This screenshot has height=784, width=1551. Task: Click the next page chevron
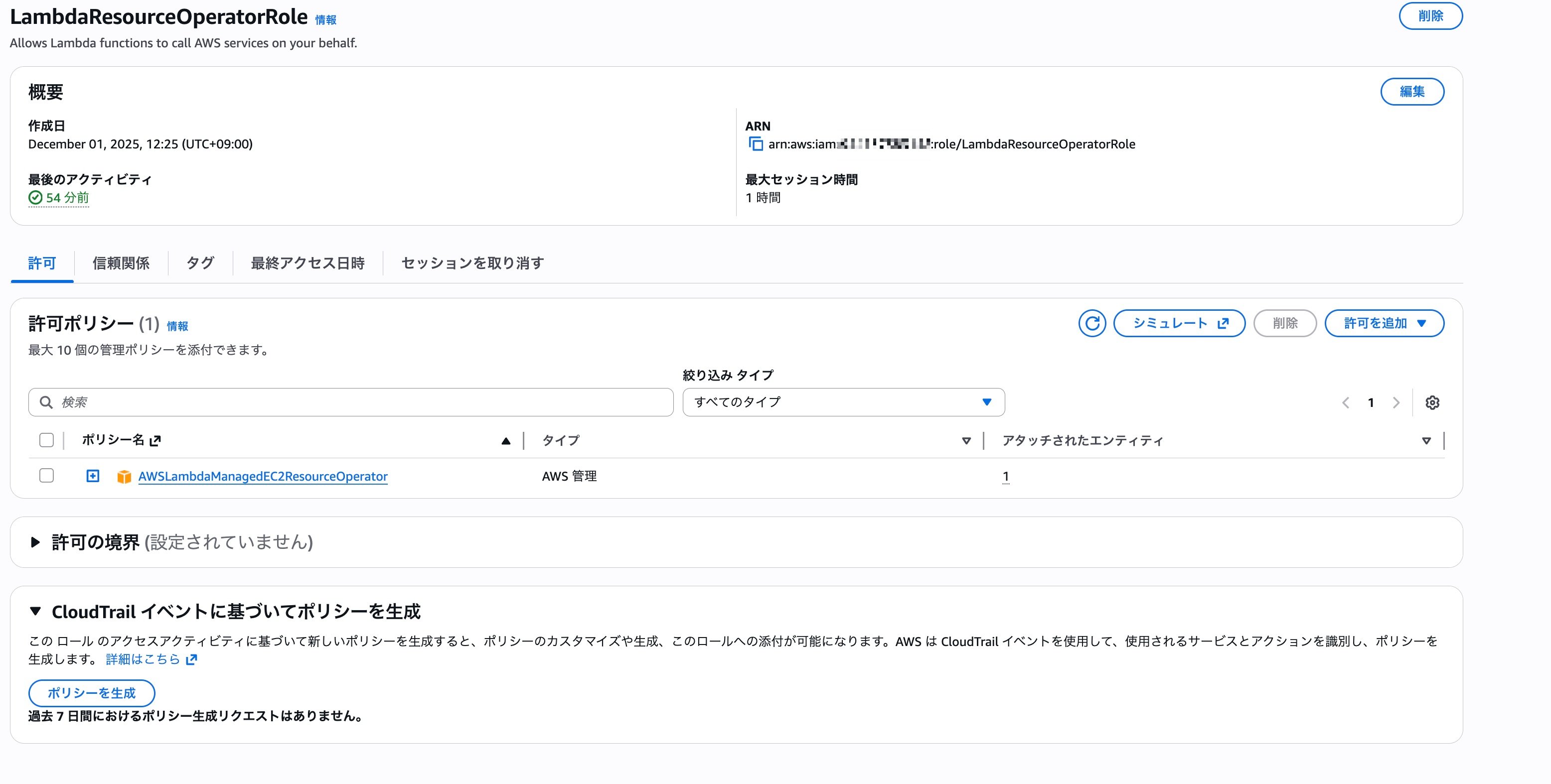pyautogui.click(x=1397, y=402)
